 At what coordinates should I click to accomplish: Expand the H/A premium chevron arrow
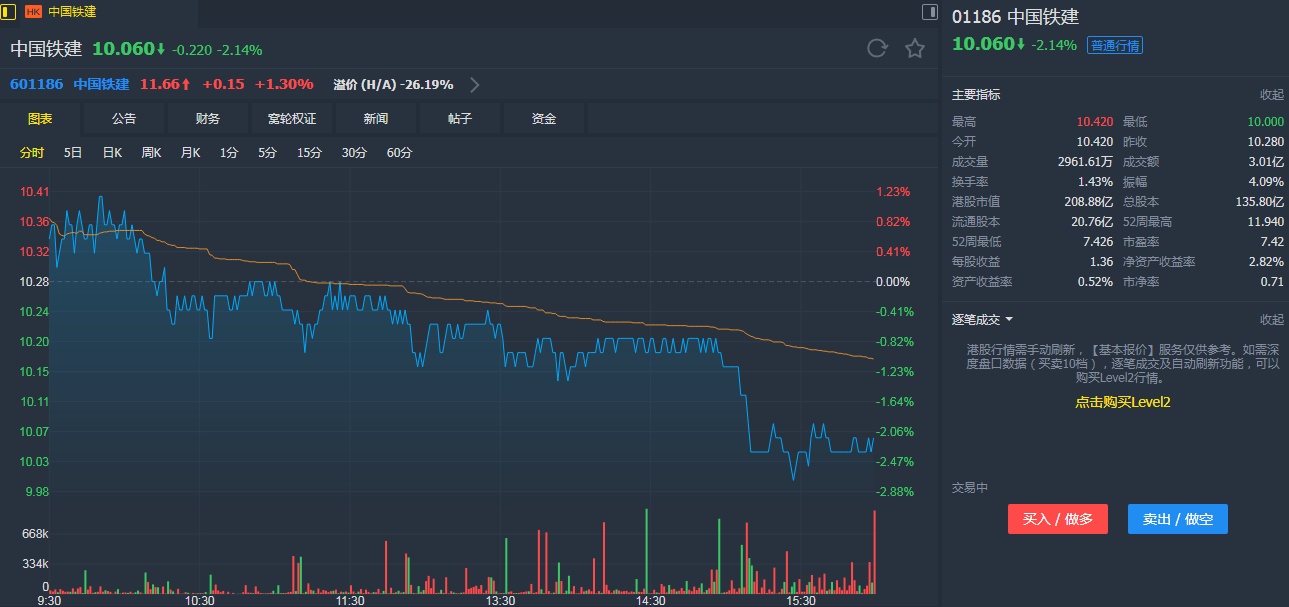pos(475,85)
